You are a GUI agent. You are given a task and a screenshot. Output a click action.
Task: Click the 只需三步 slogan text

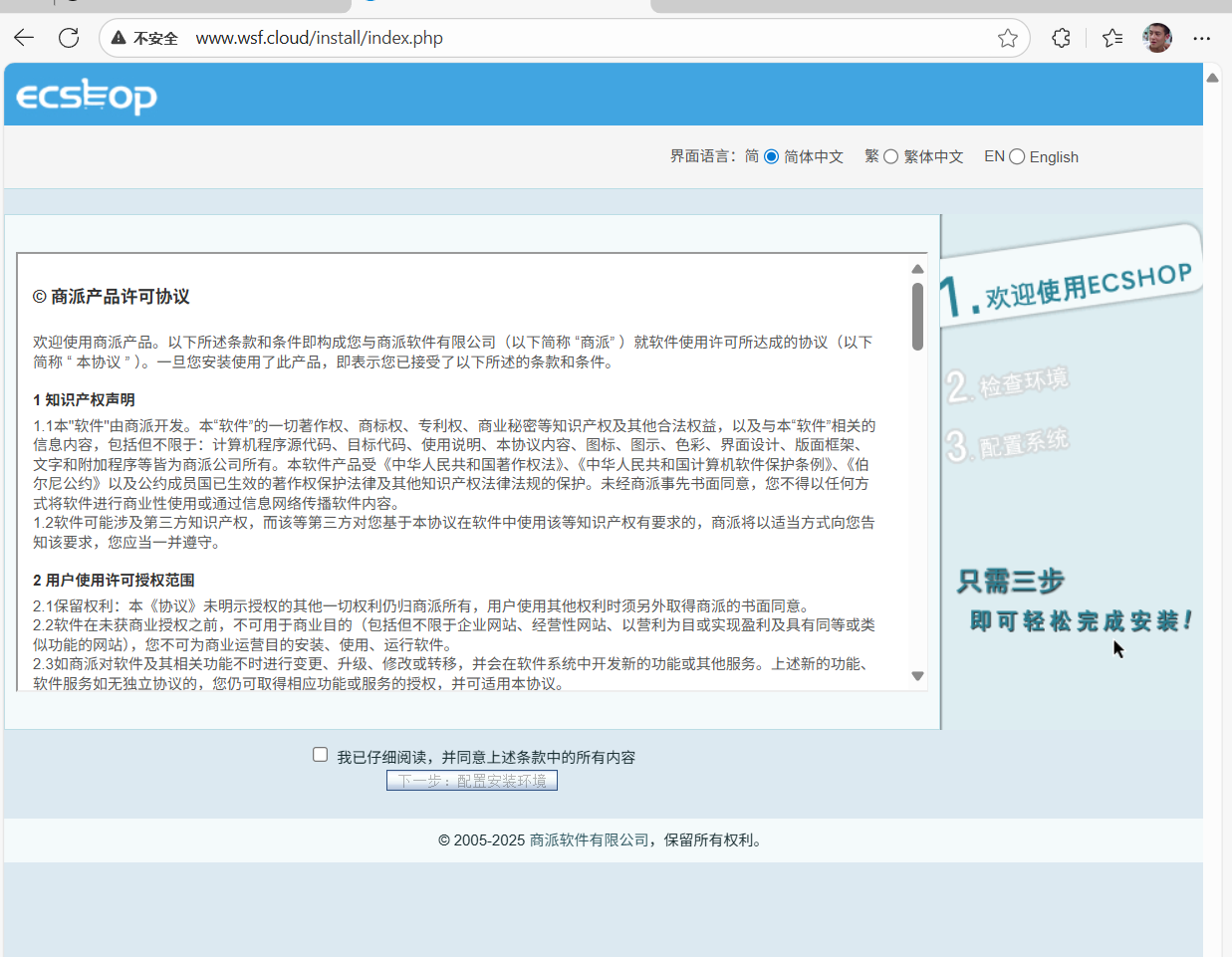[x=1011, y=581]
